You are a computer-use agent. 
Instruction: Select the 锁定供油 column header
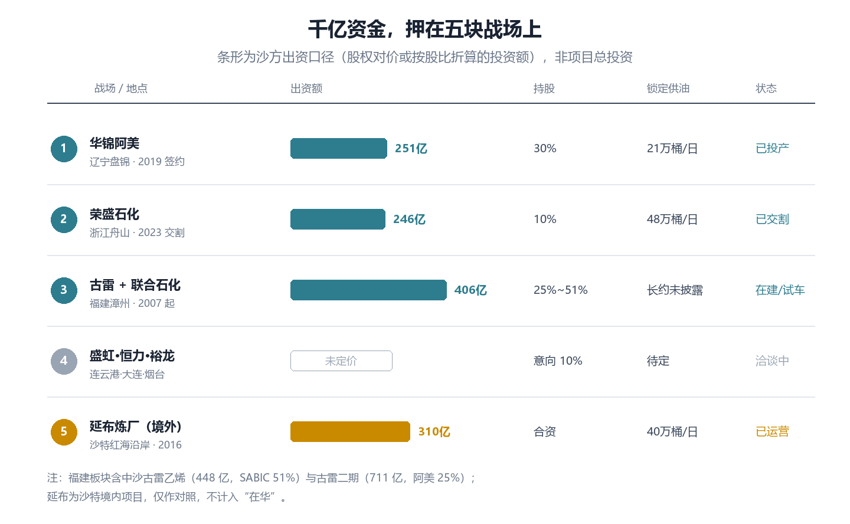(x=668, y=88)
